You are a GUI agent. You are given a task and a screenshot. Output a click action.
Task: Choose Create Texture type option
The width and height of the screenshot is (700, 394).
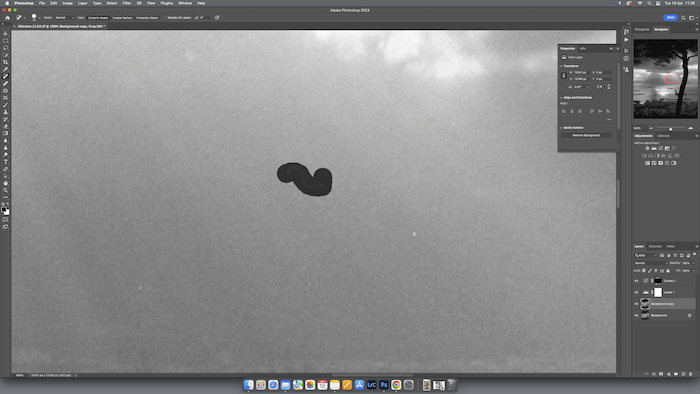point(122,18)
